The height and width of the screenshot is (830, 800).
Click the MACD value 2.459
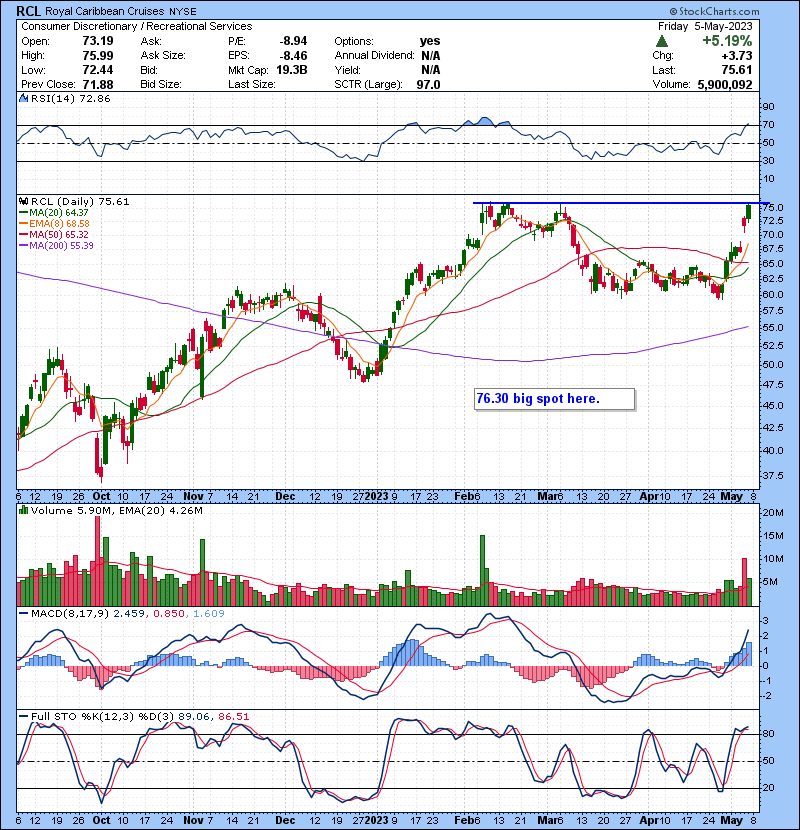pos(129,614)
